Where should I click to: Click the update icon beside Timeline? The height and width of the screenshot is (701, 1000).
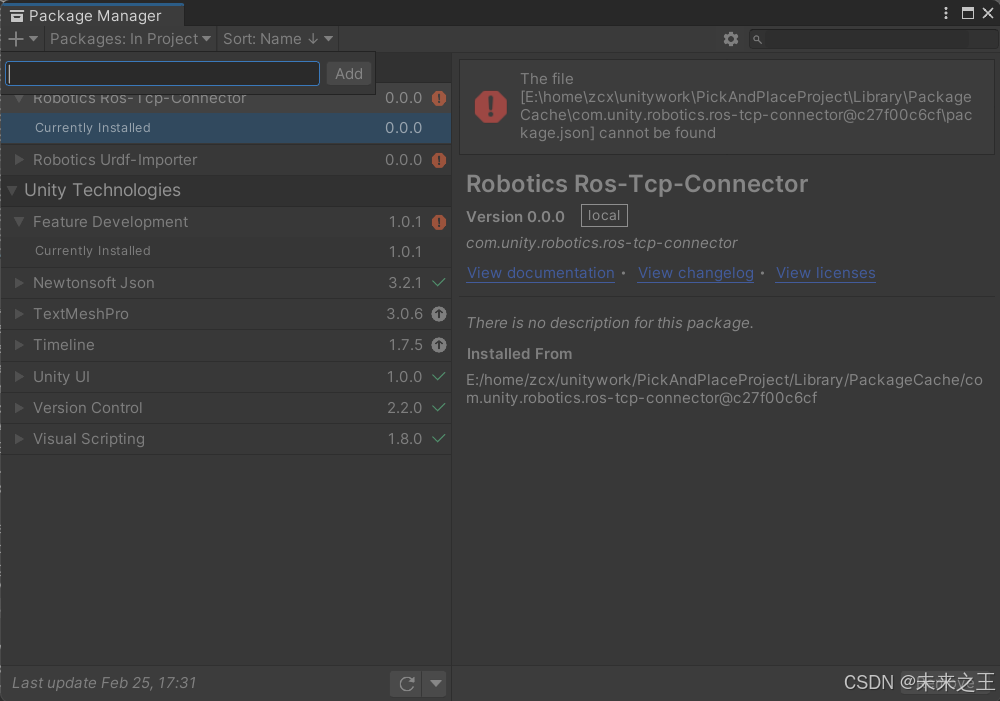click(437, 345)
